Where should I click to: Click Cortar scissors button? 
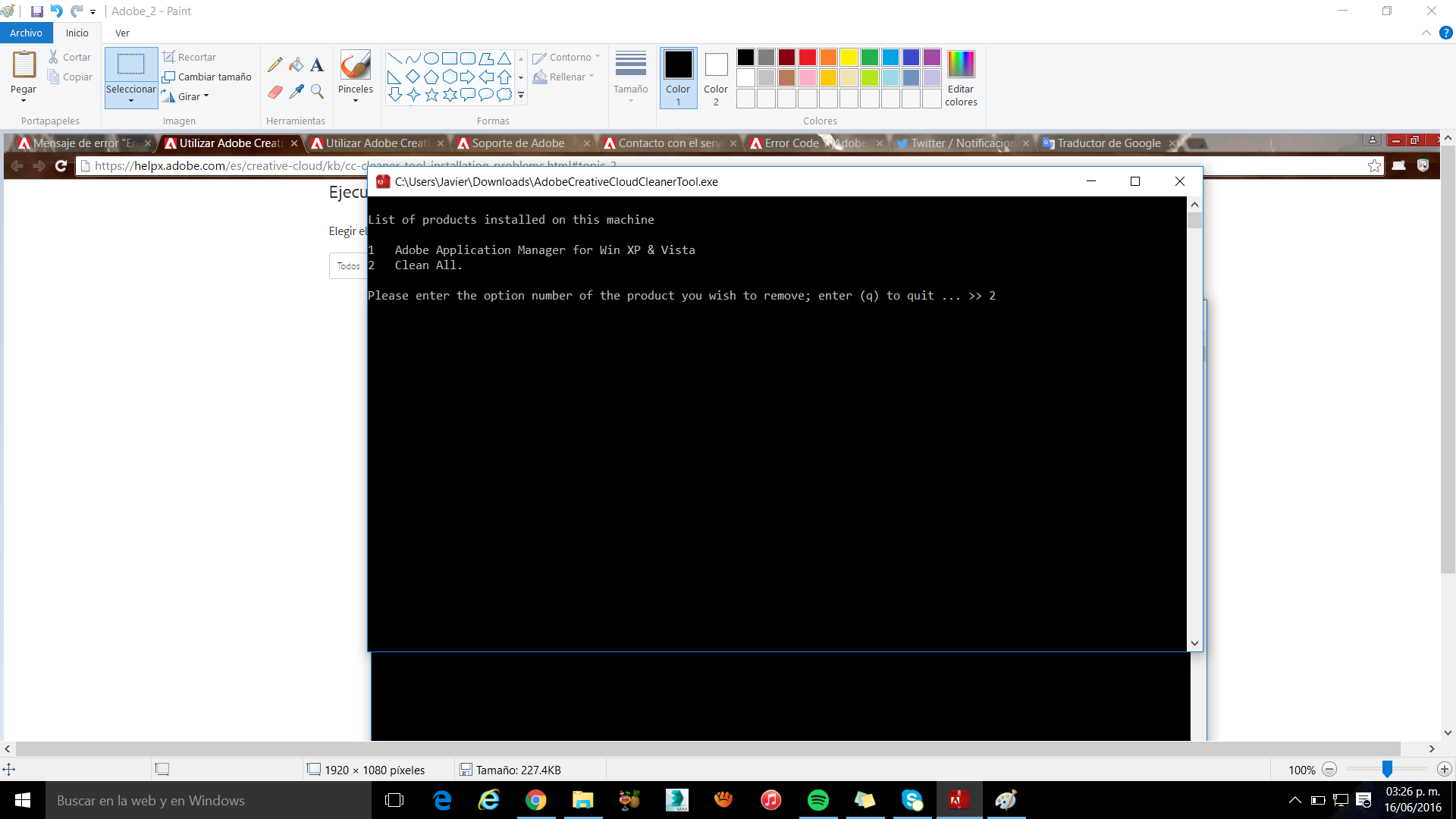point(70,57)
